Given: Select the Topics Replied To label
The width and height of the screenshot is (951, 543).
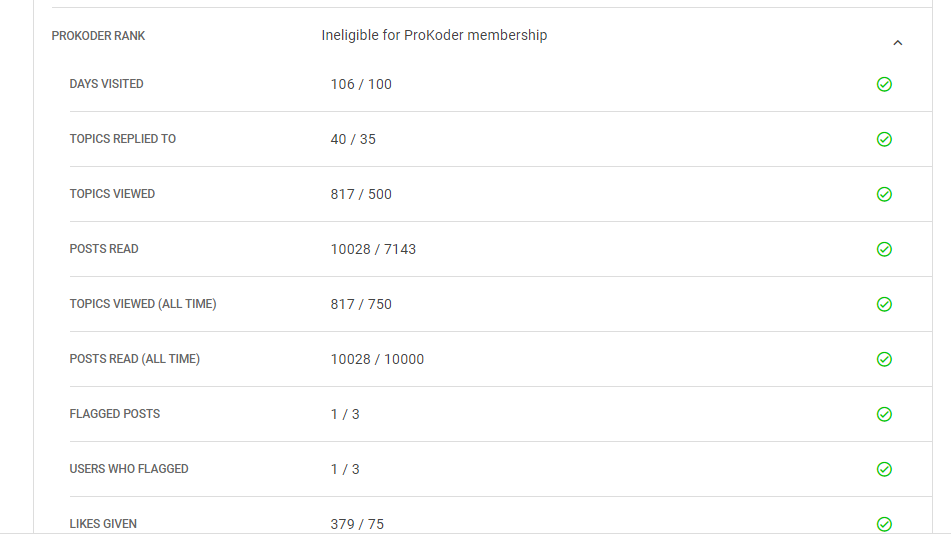Looking at the screenshot, I should (x=122, y=139).
